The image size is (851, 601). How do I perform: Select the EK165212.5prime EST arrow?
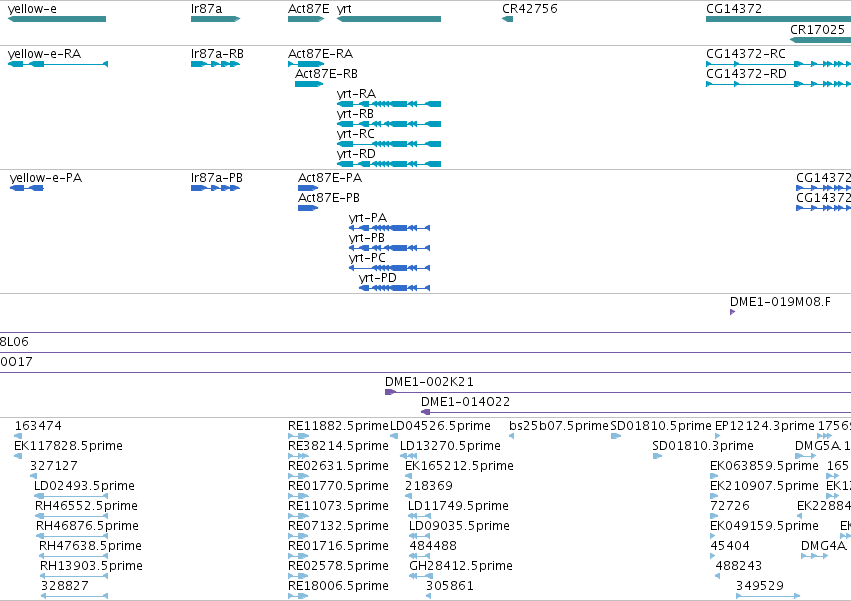[x=409, y=476]
